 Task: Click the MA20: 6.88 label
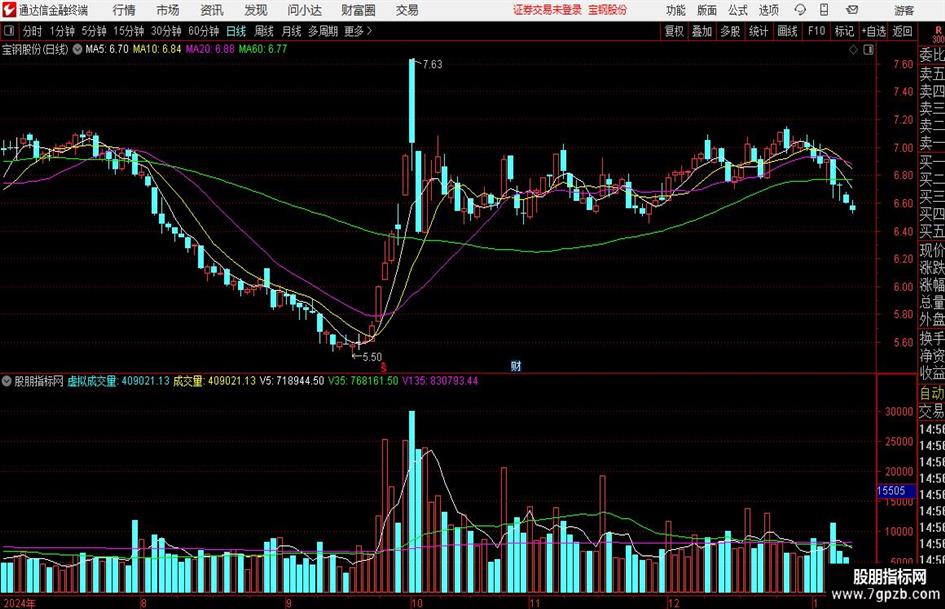pos(210,49)
